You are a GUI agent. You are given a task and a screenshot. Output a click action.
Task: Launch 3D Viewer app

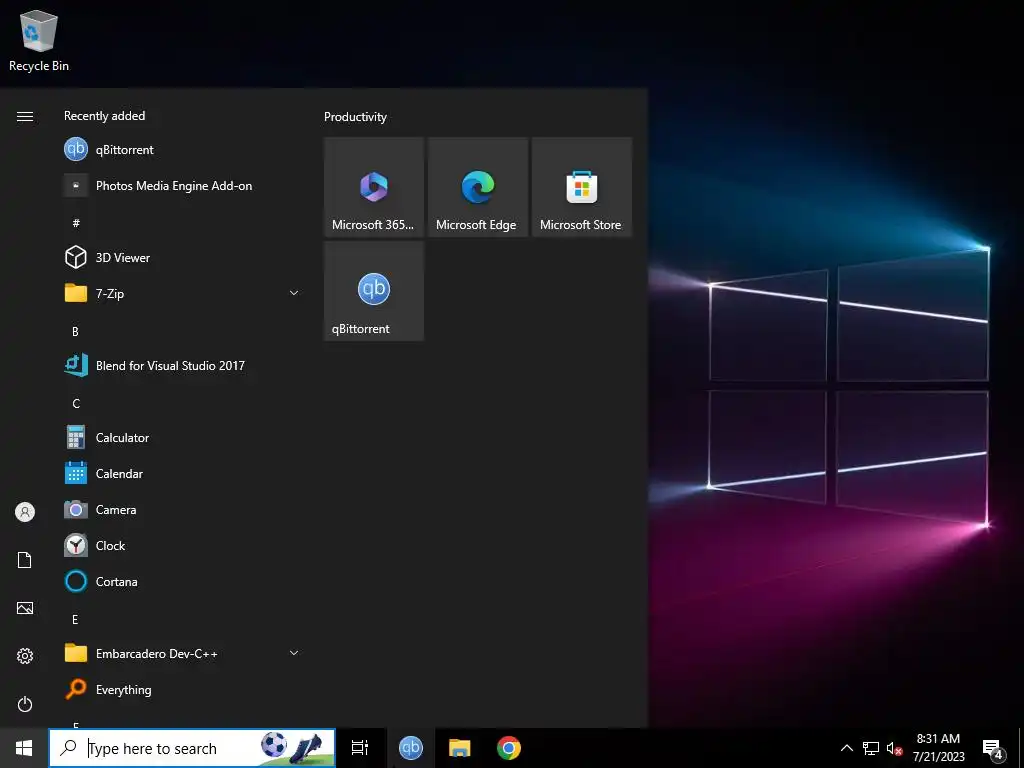coord(183,257)
